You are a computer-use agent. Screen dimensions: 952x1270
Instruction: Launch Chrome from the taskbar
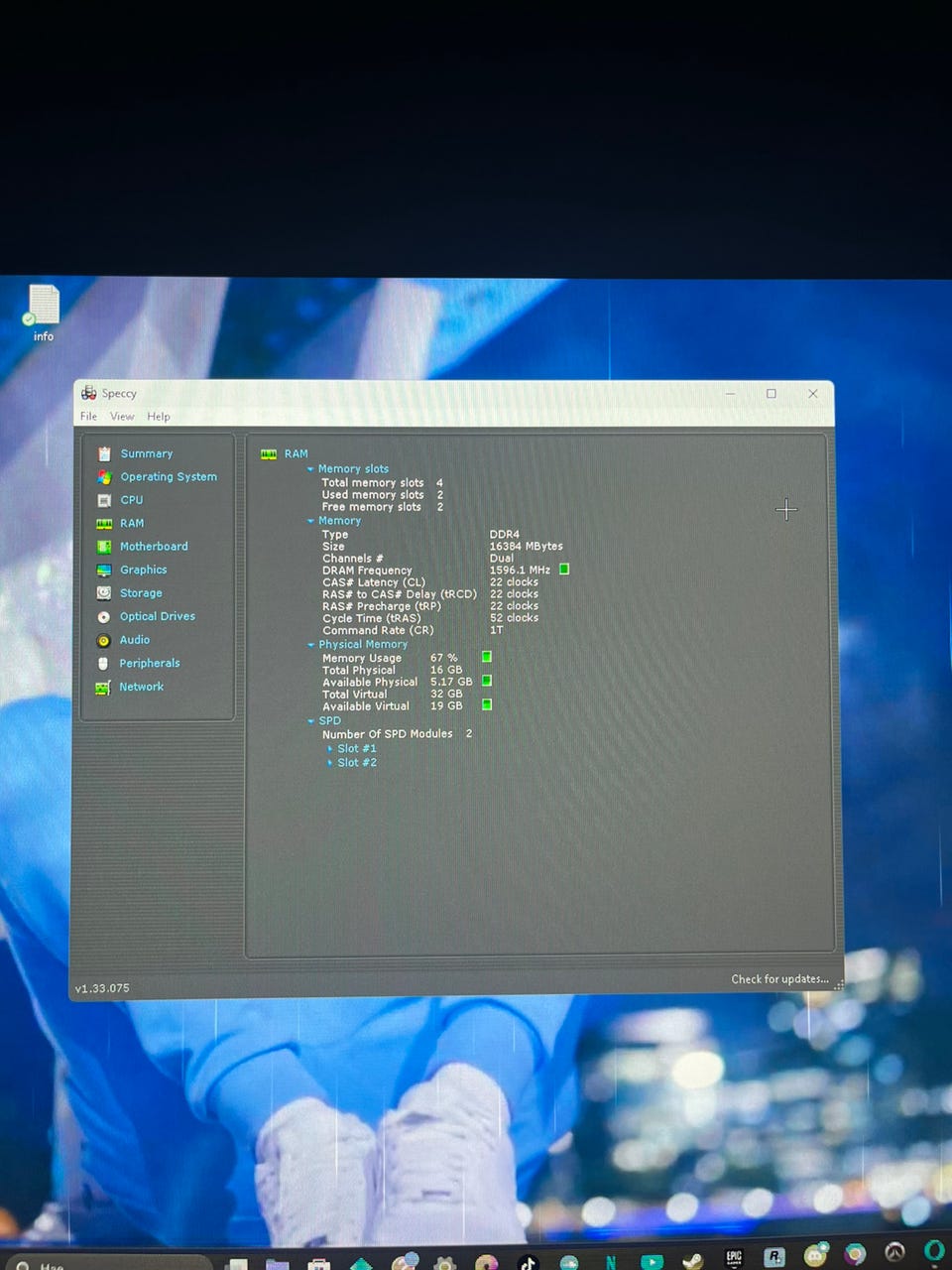(x=855, y=1255)
